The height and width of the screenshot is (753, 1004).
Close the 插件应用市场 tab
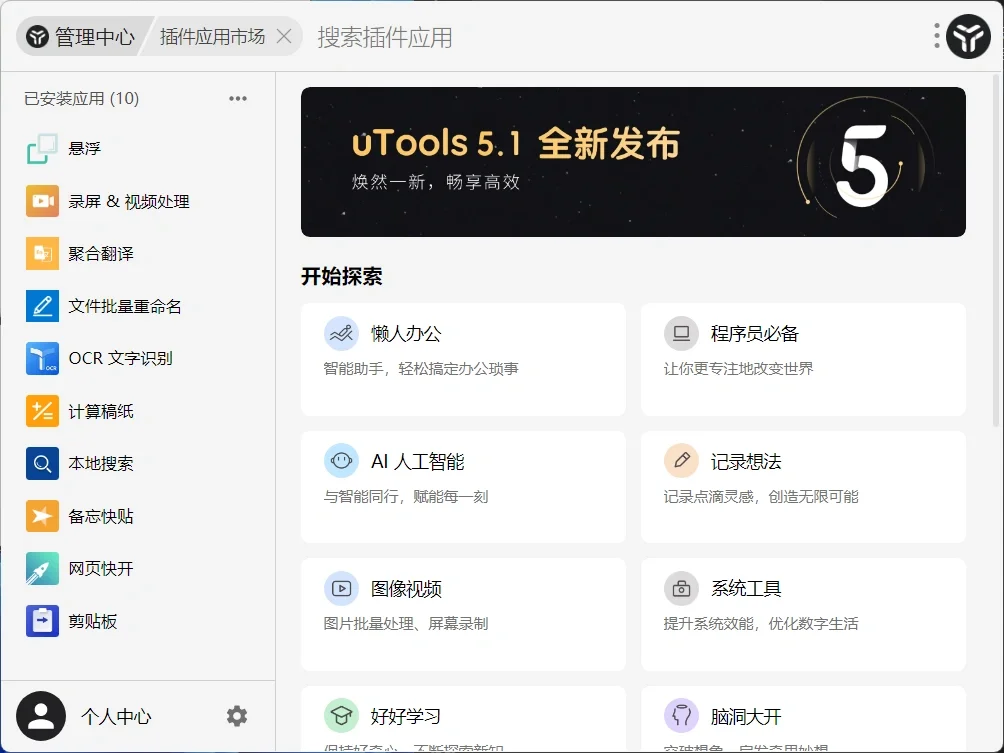(x=284, y=36)
